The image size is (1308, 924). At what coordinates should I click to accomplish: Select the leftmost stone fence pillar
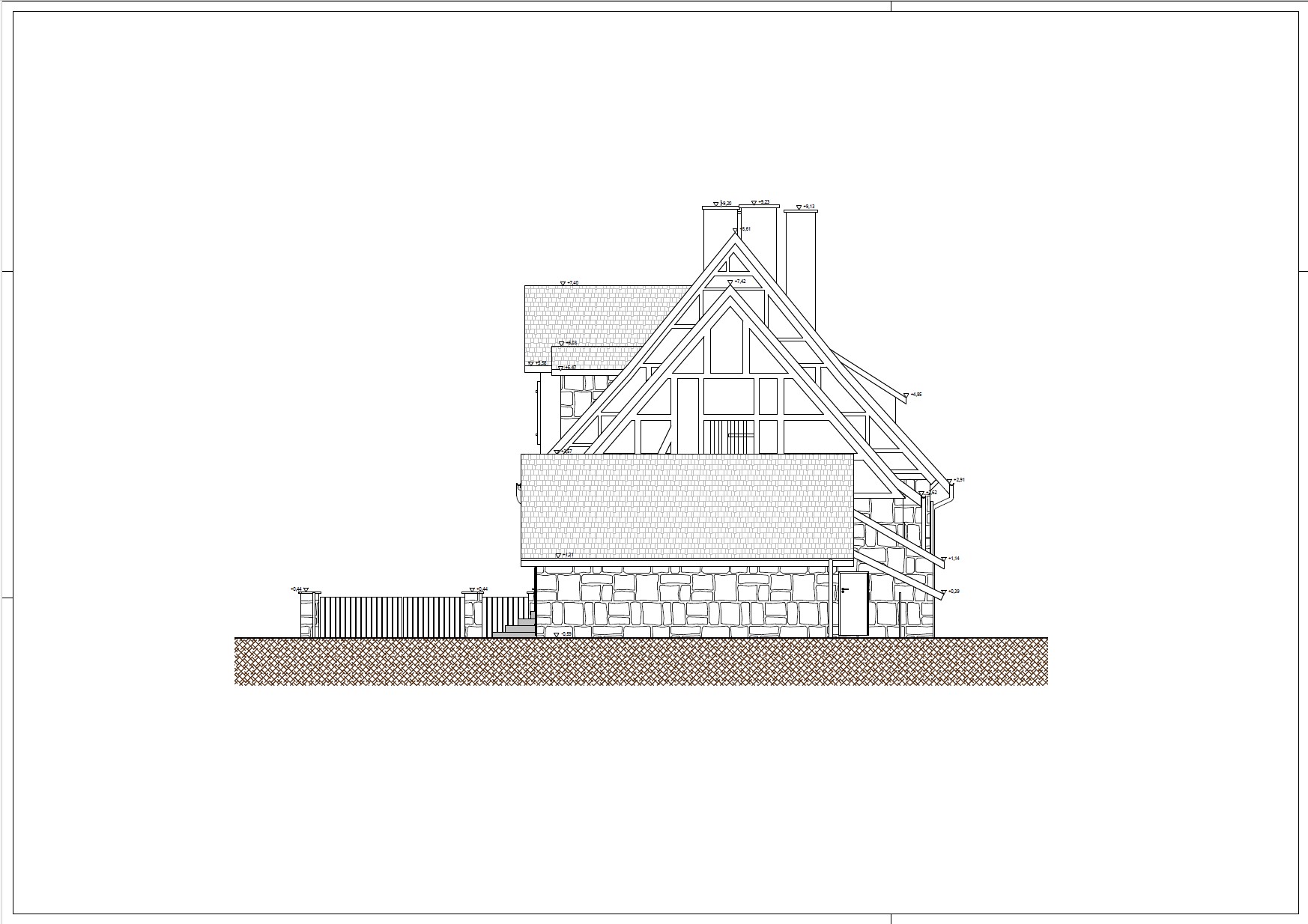click(x=306, y=616)
